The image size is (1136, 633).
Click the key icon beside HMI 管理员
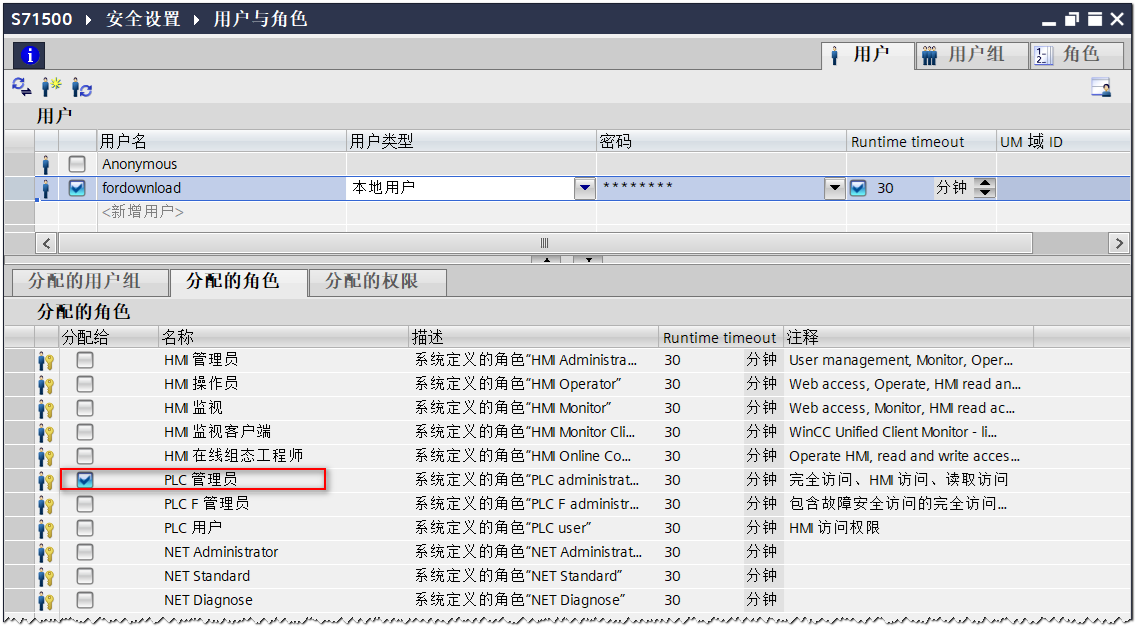pos(46,360)
